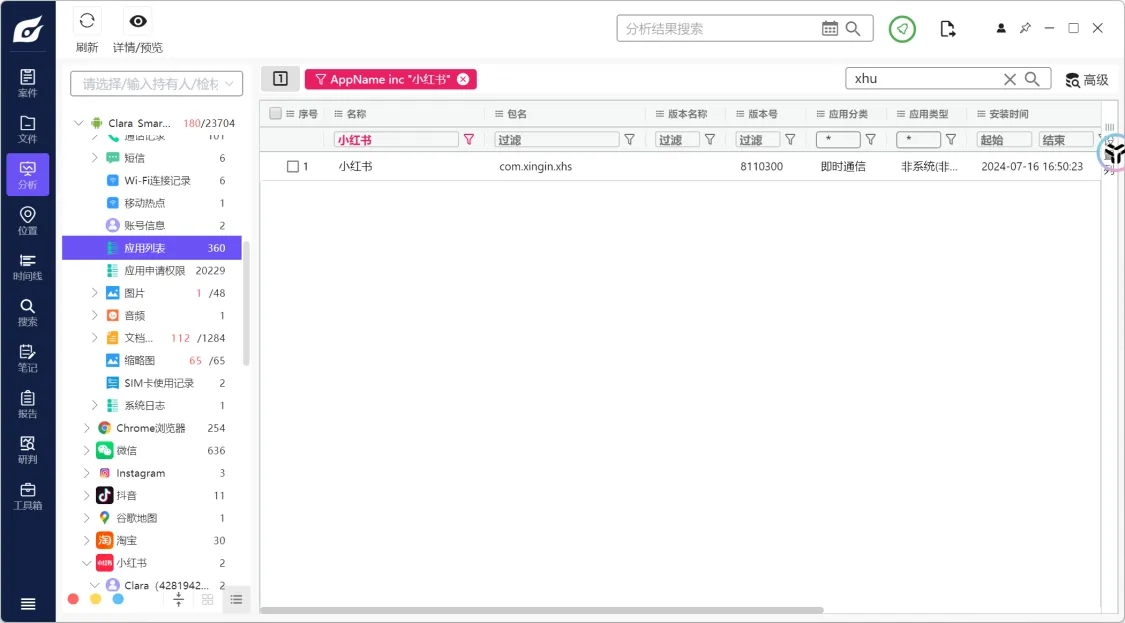1125x623 pixels.
Task: Open the 时间线 sidebar section
Action: click(x=27, y=267)
